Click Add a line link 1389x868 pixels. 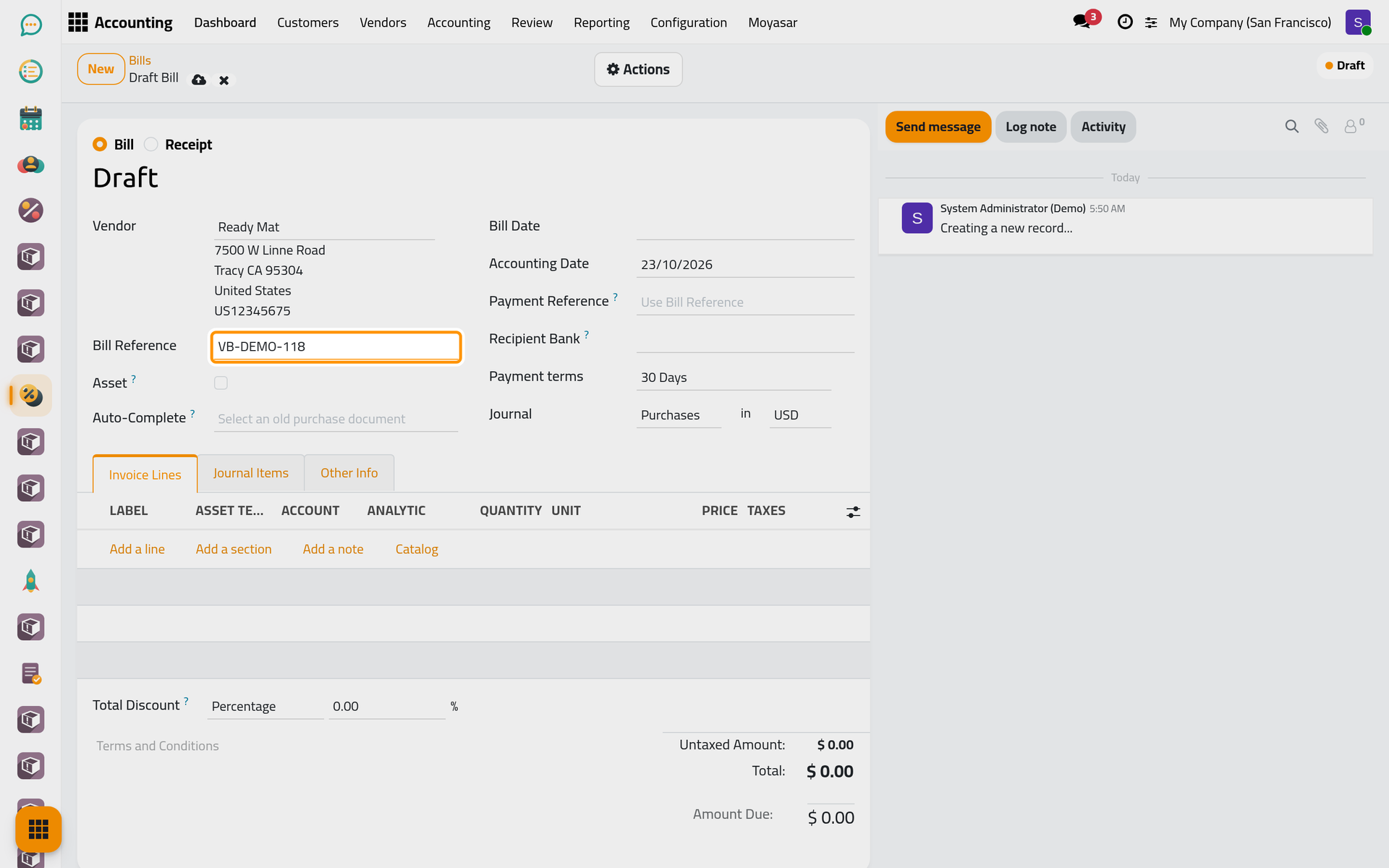click(x=137, y=549)
